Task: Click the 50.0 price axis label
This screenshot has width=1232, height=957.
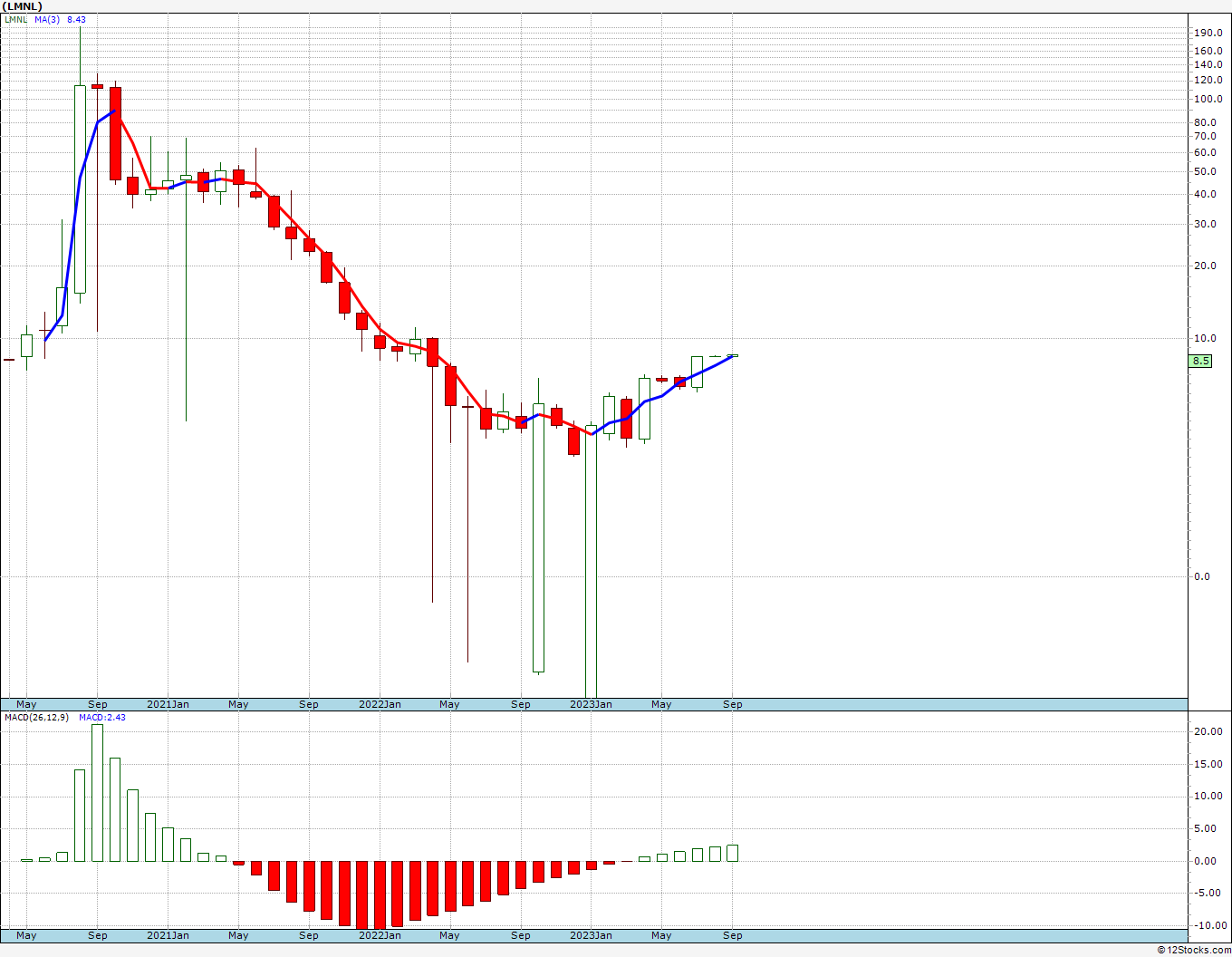Action: point(1206,172)
